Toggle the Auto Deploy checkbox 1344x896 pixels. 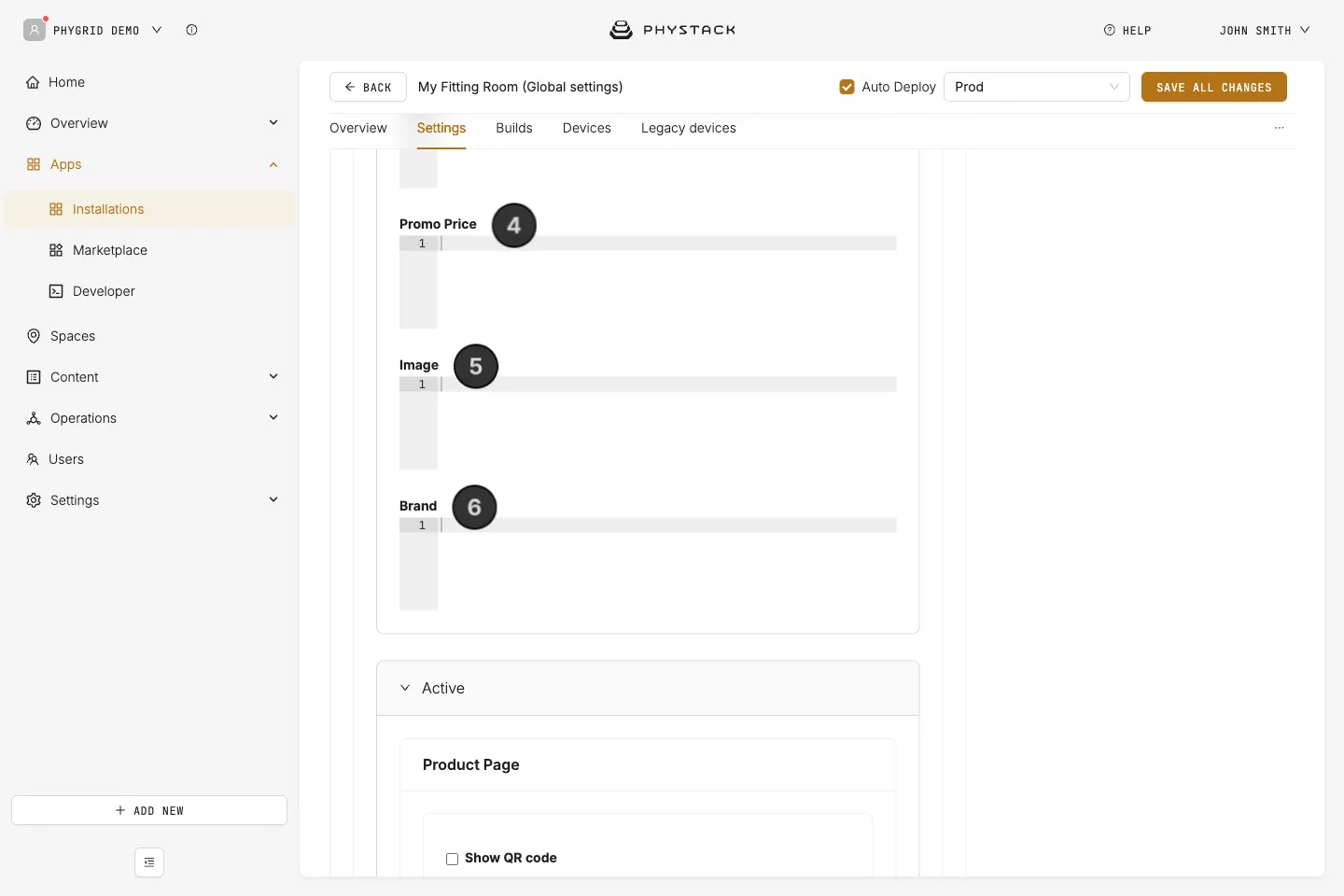pyautogui.click(x=847, y=87)
